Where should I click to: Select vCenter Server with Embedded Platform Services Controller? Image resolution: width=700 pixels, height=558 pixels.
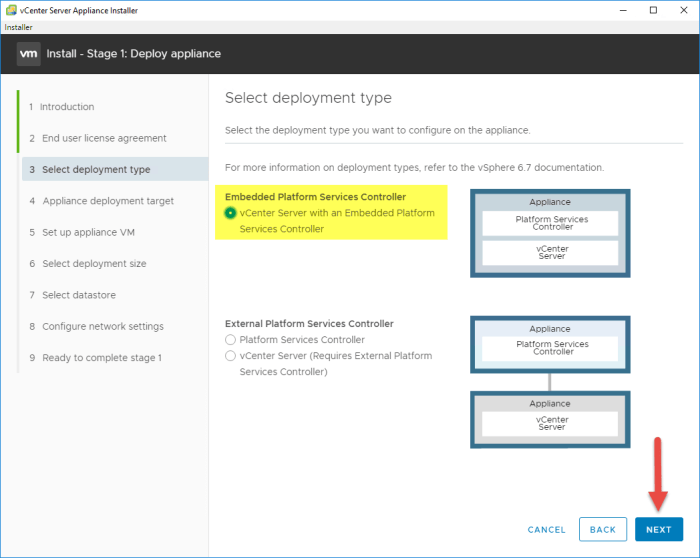pos(230,213)
